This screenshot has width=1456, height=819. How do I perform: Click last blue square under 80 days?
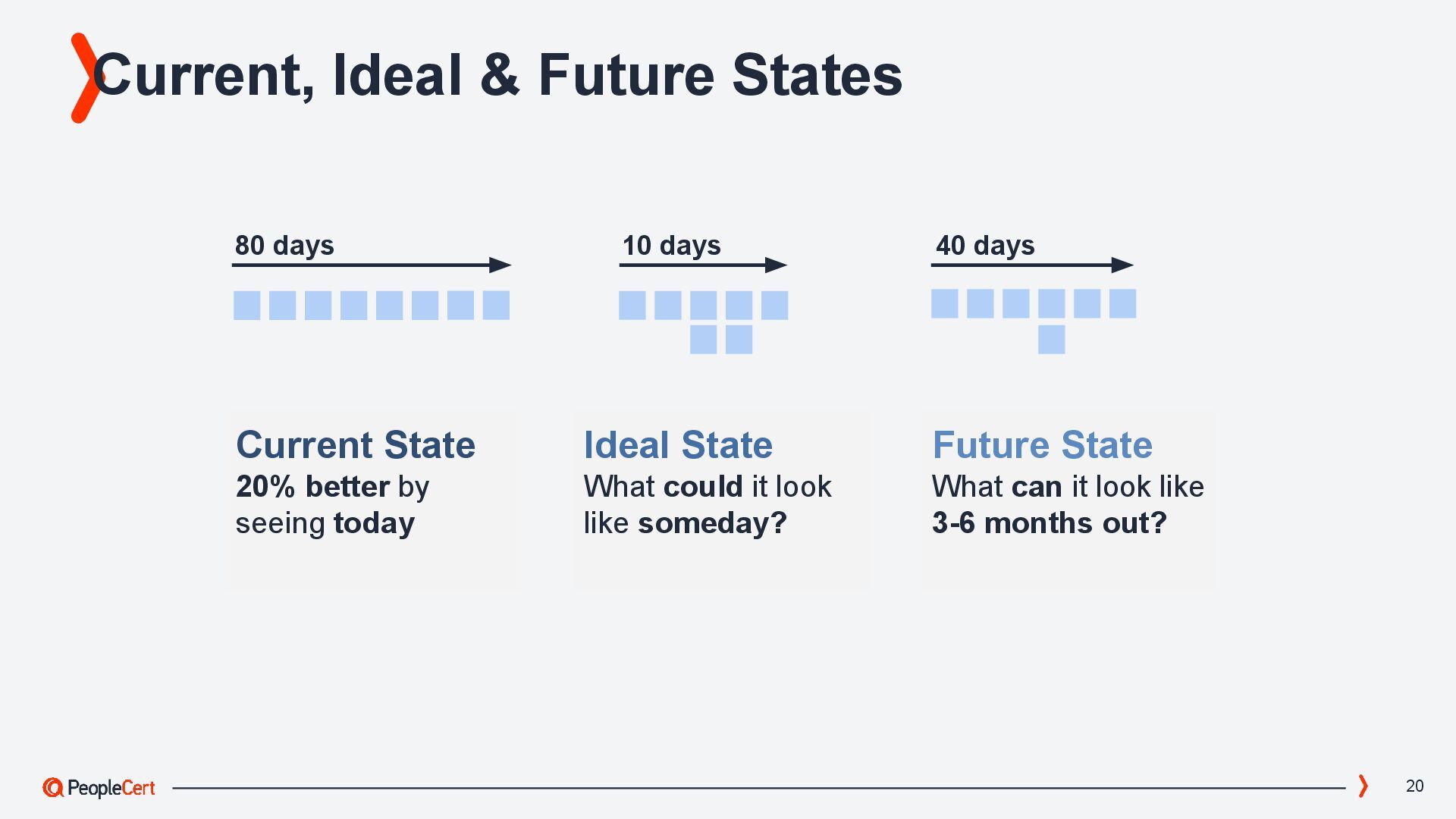pyautogui.click(x=496, y=305)
